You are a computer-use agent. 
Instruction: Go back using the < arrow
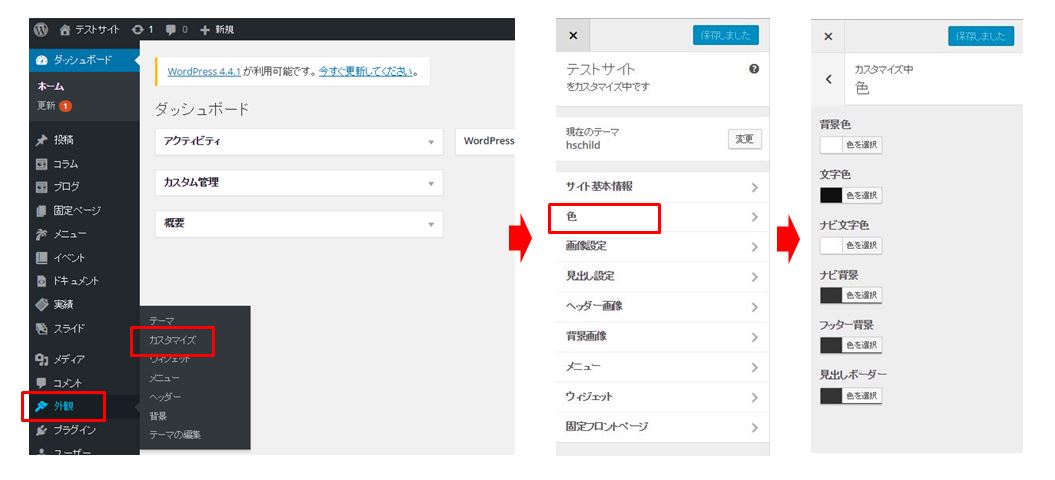[x=828, y=79]
